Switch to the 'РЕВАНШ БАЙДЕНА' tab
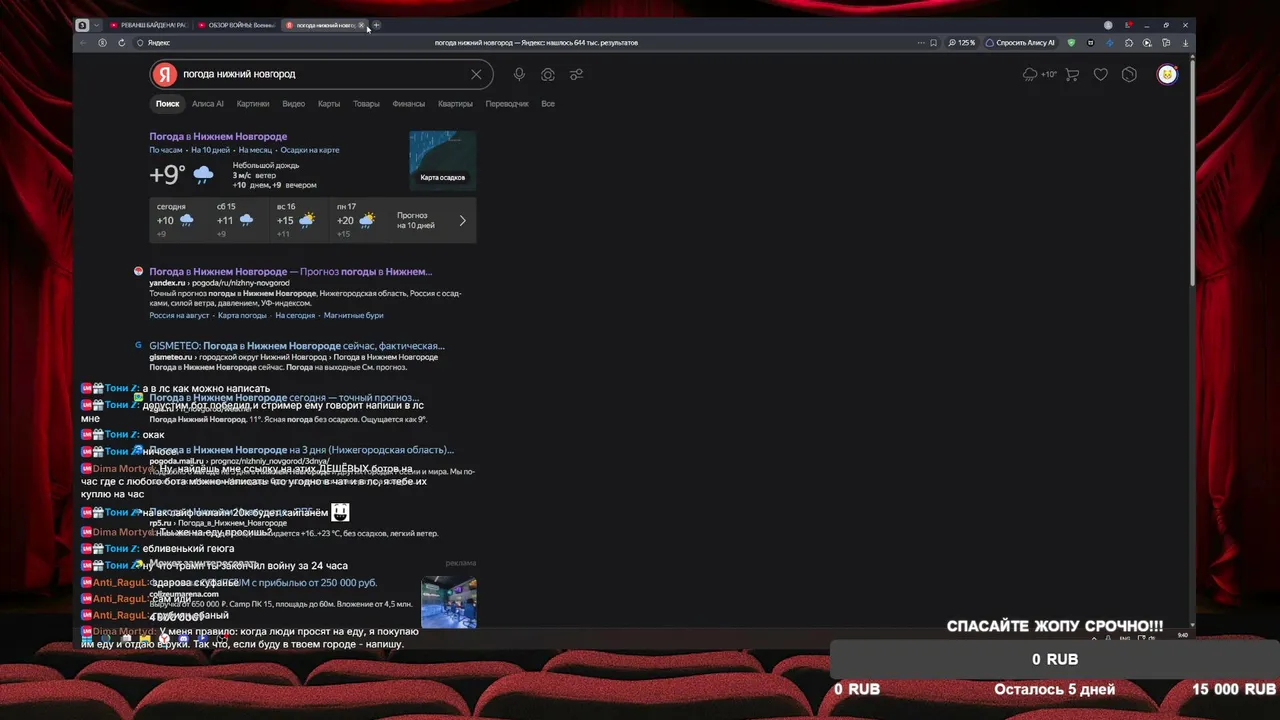The width and height of the screenshot is (1280, 720). pyautogui.click(x=149, y=25)
